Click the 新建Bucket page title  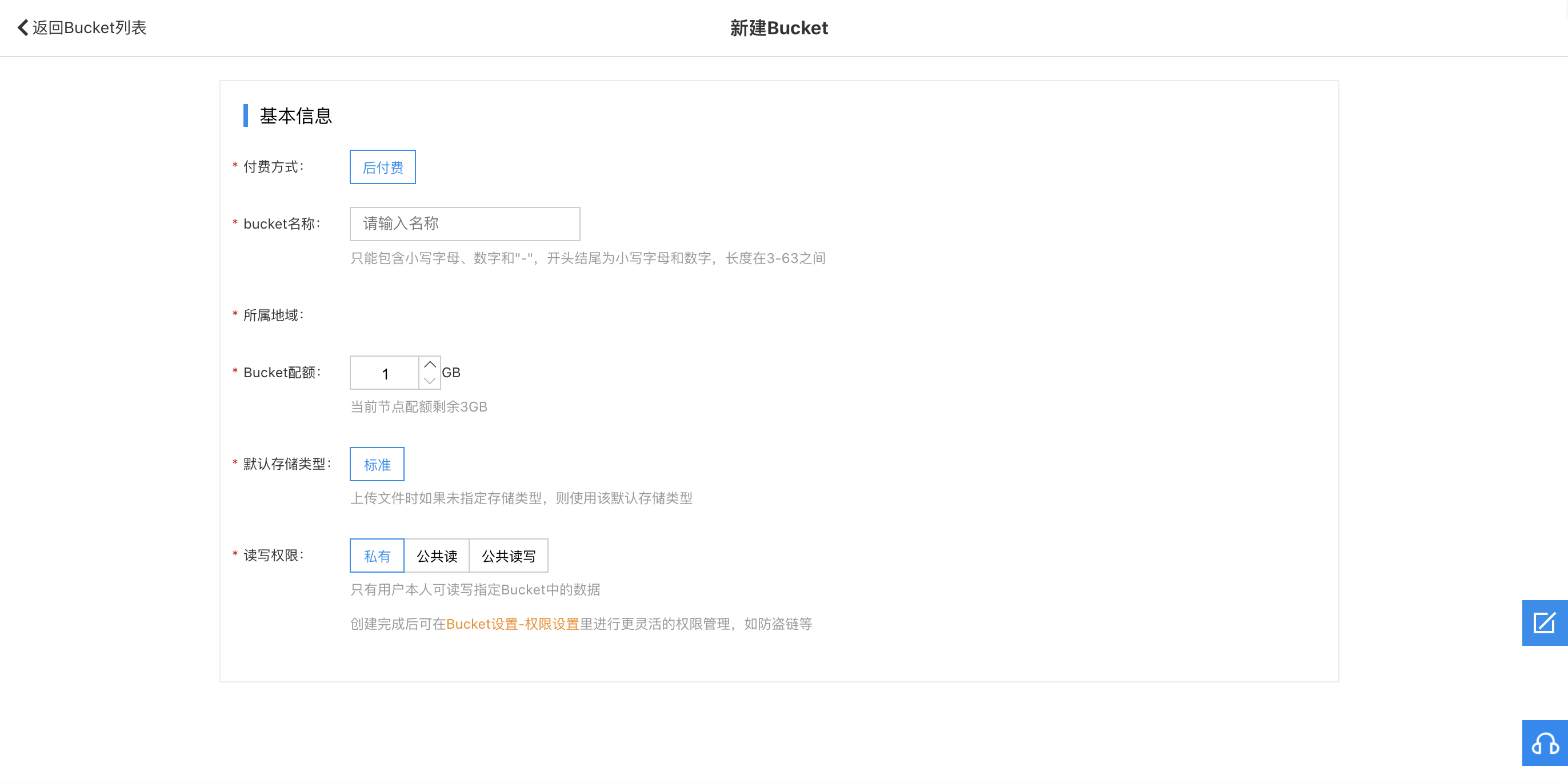[778, 28]
